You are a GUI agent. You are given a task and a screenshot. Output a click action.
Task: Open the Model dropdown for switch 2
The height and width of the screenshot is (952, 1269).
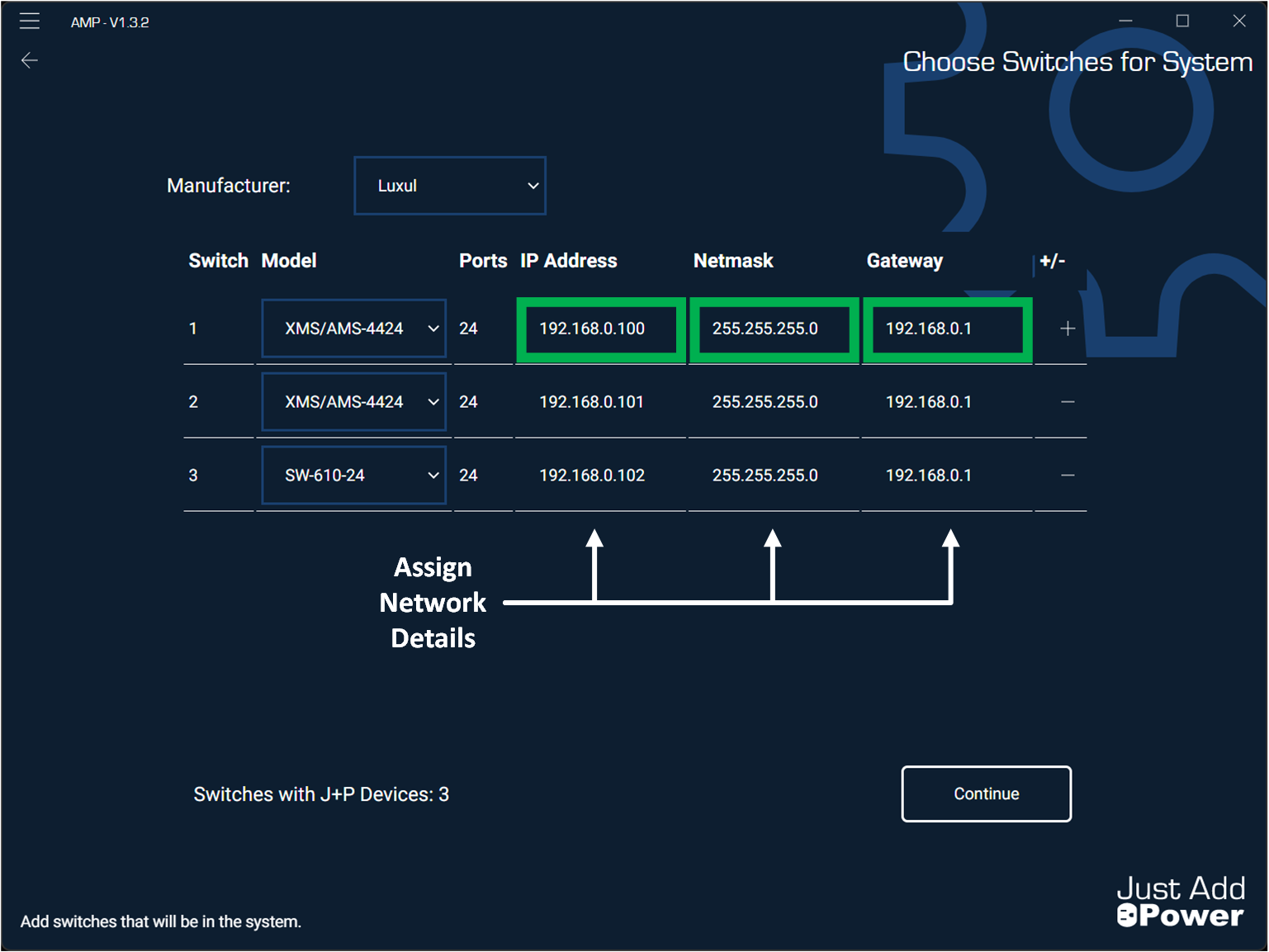tap(354, 402)
